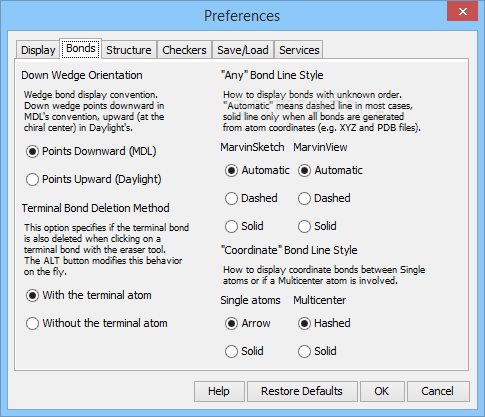The height and width of the screenshot is (417, 485).
Task: Choose Points Upward (Daylight) option
Action: point(94,179)
